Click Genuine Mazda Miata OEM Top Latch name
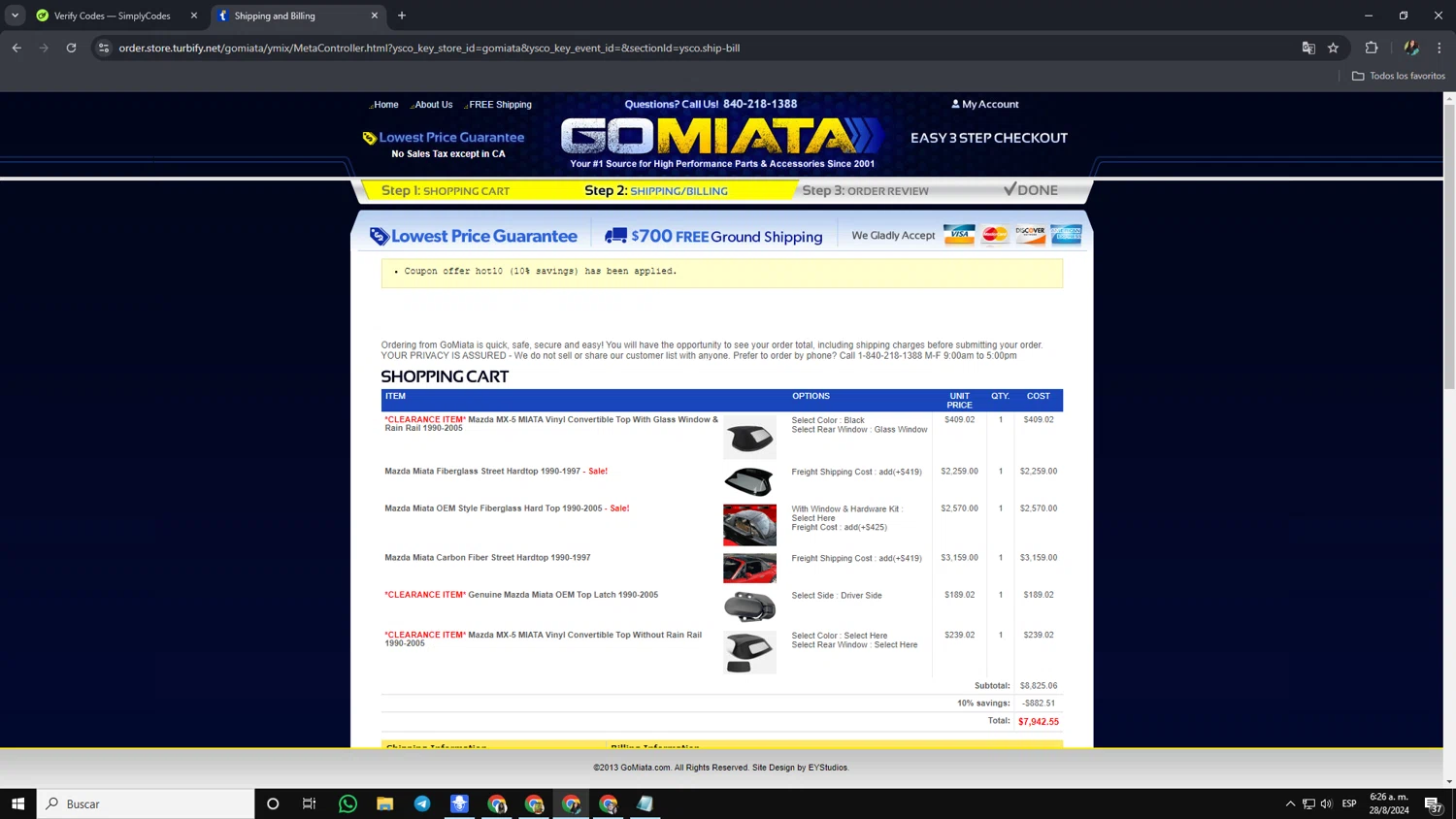The image size is (1456, 819). tap(563, 595)
